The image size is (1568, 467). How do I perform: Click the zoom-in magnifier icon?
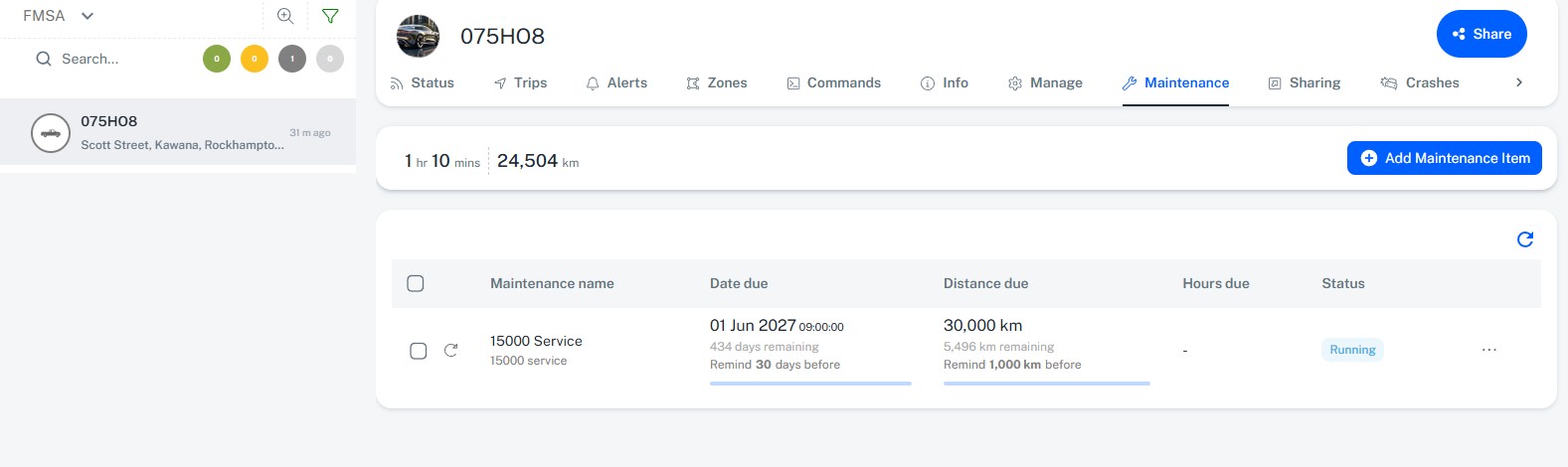[x=285, y=16]
